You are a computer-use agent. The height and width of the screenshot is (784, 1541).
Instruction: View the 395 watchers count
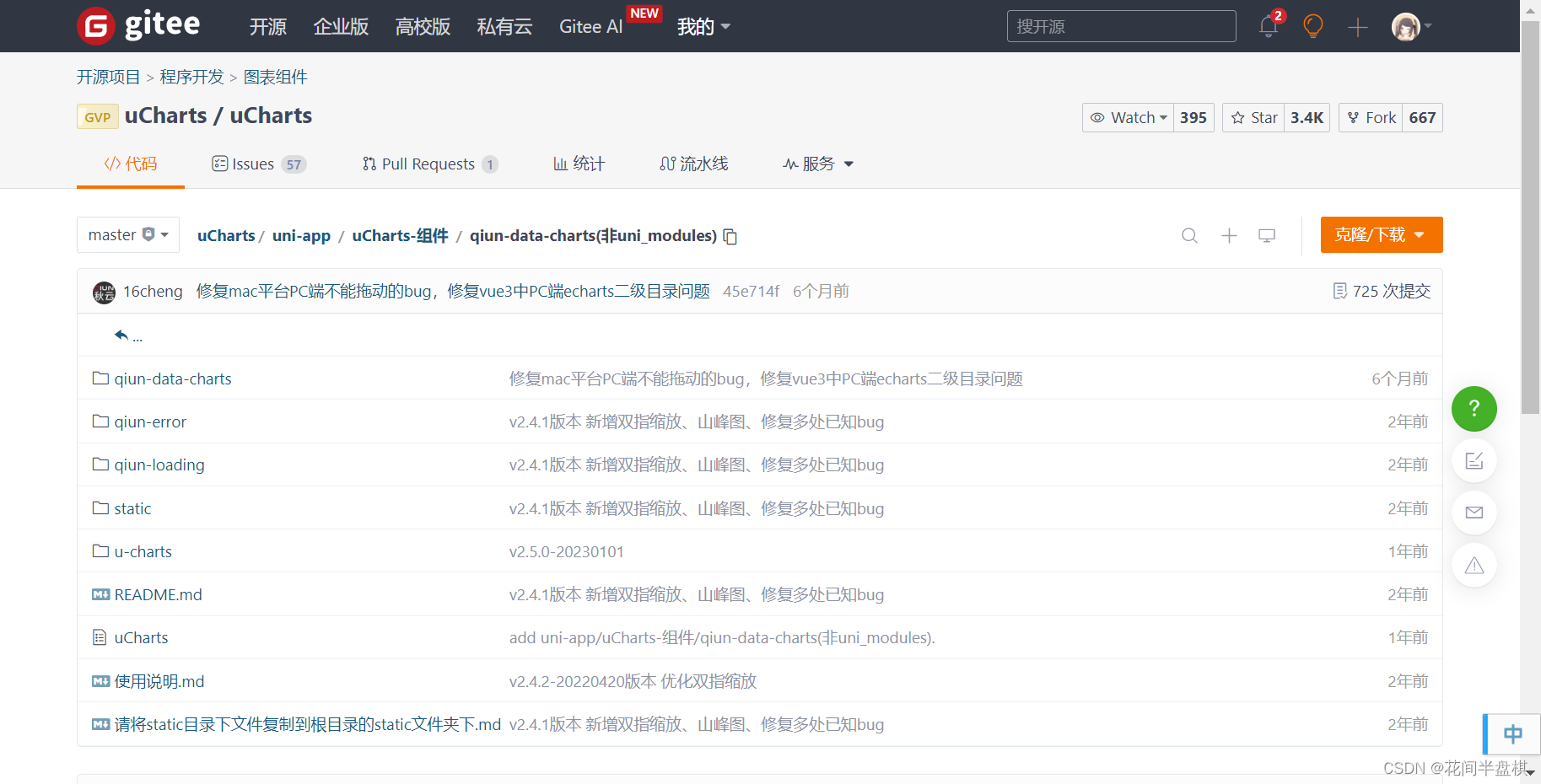(1193, 117)
